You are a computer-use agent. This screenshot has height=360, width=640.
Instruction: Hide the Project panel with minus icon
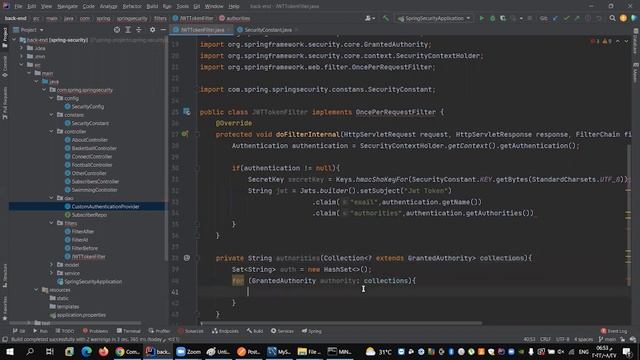163,30
